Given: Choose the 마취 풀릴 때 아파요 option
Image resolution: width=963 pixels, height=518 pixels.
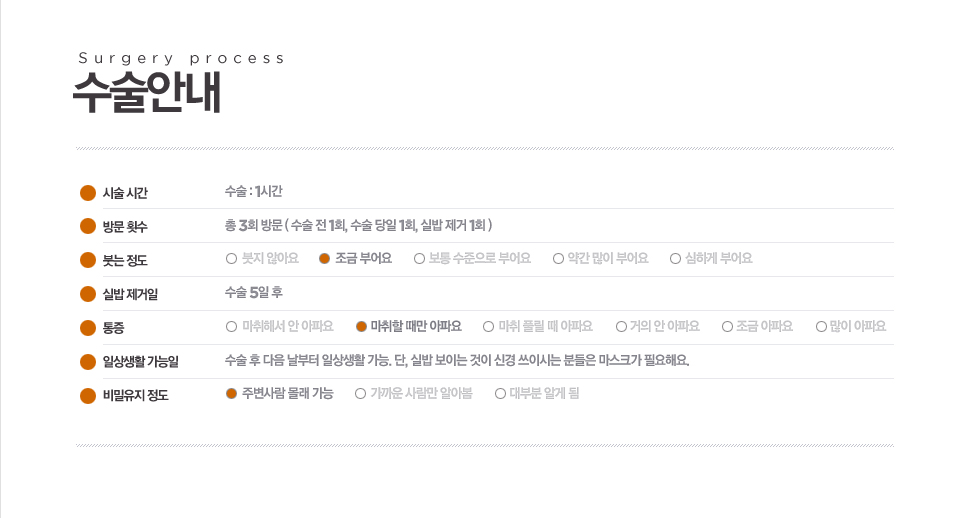Looking at the screenshot, I should 489,326.
